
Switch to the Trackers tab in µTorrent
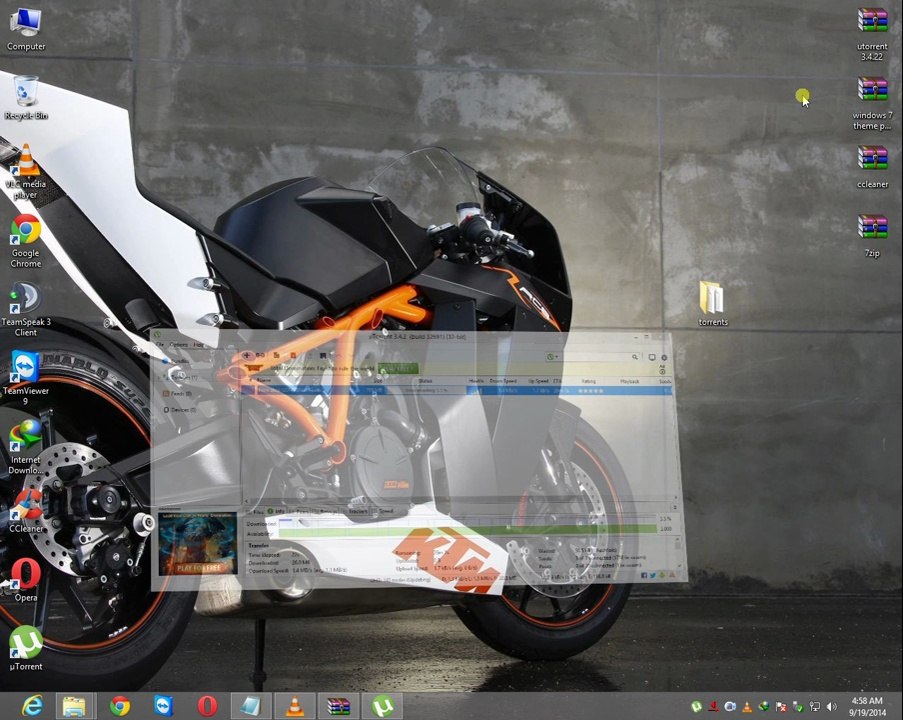(x=357, y=511)
